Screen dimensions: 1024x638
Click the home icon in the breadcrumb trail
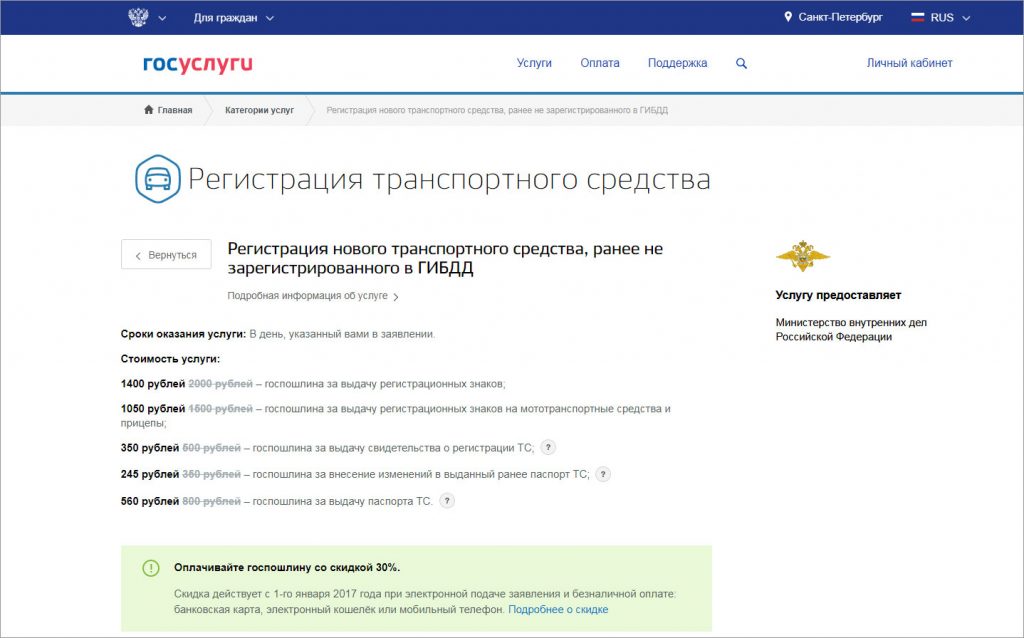[x=146, y=110]
